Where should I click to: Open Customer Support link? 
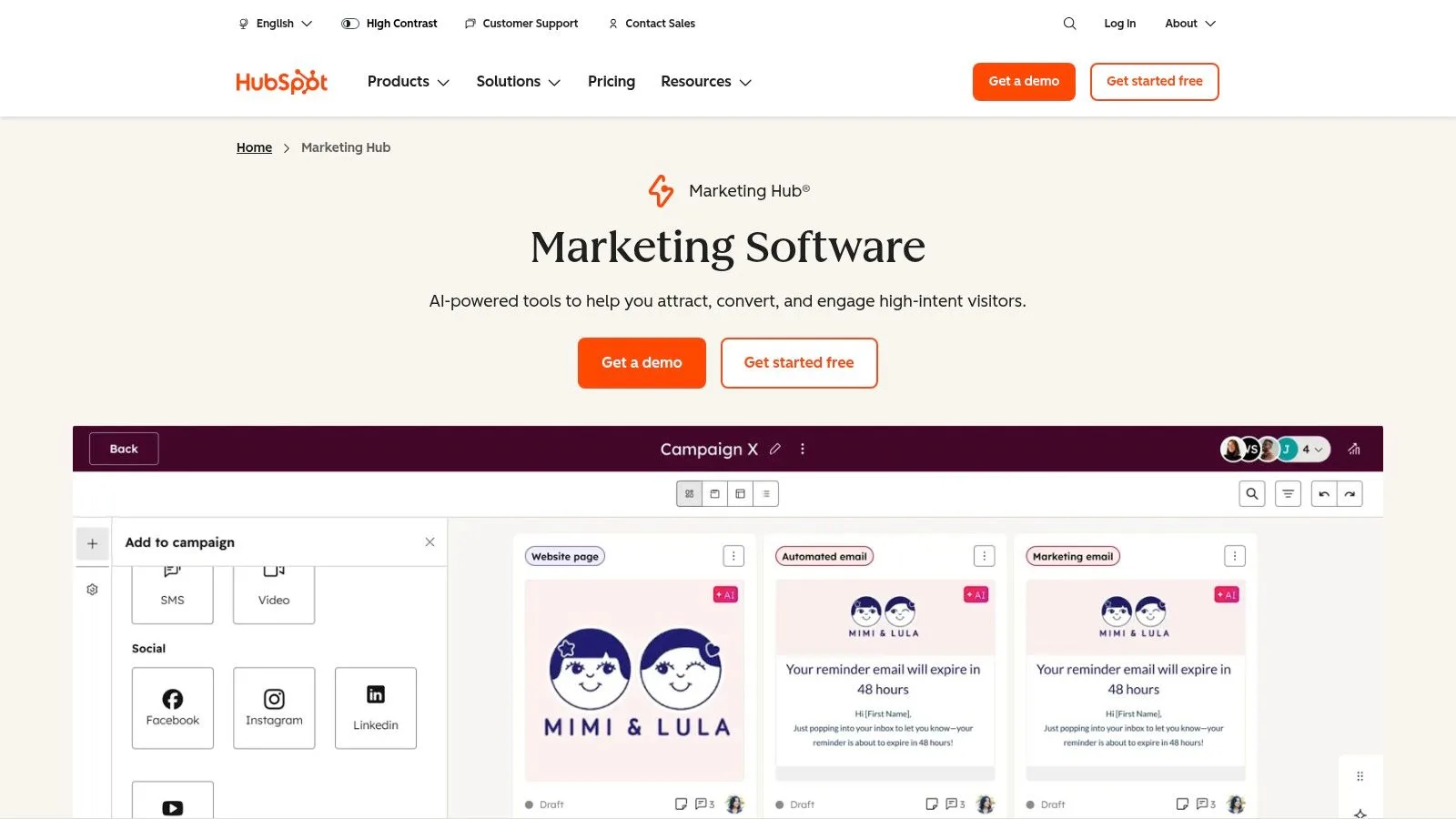pos(521,24)
